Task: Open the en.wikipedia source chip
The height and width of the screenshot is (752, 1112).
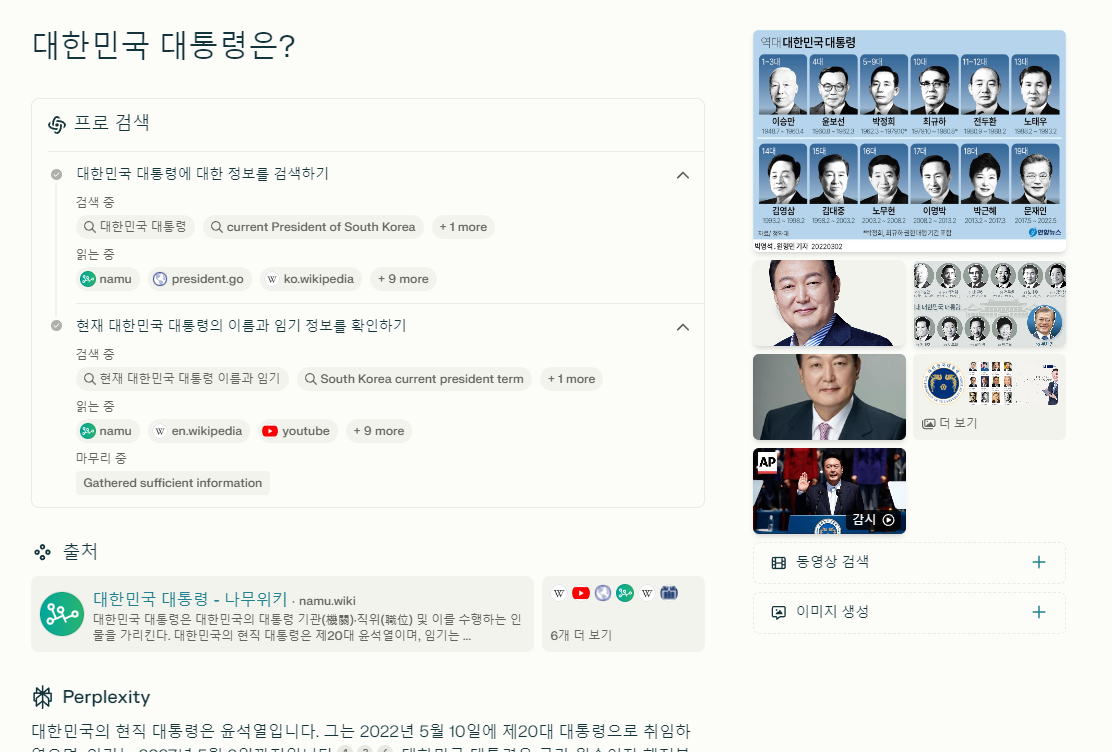Action: coord(199,431)
